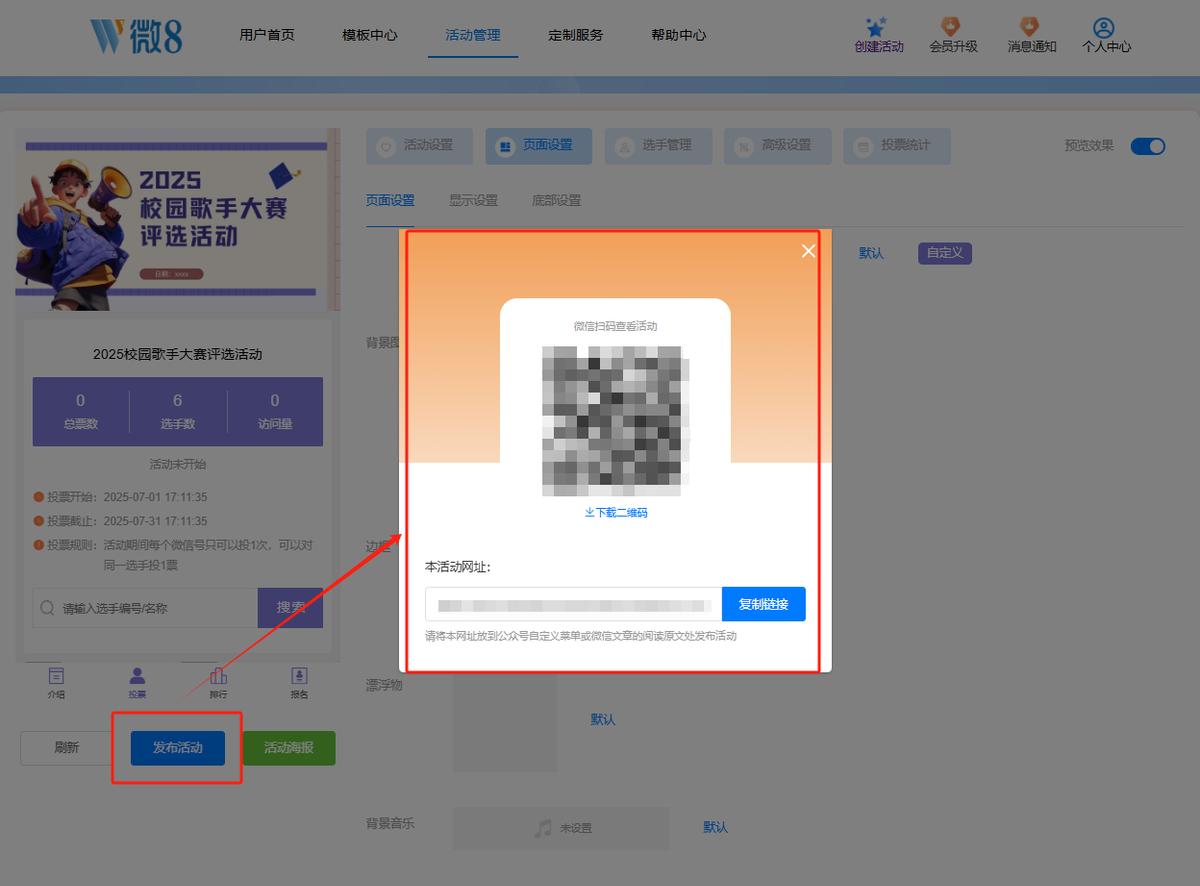
Task: Go to 用户首页 in top navigation
Action: tap(267, 35)
